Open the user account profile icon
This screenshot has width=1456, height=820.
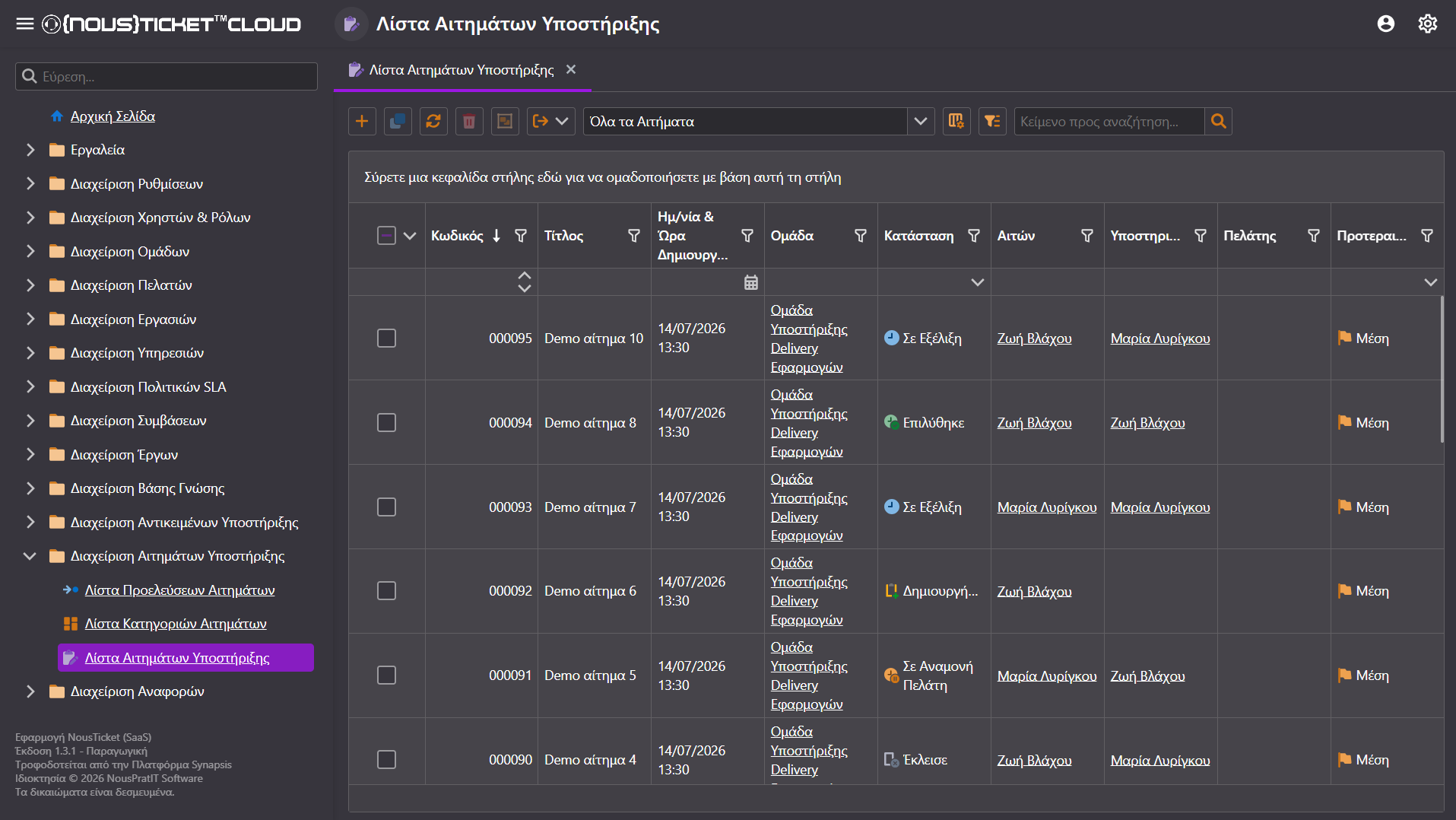(1386, 24)
